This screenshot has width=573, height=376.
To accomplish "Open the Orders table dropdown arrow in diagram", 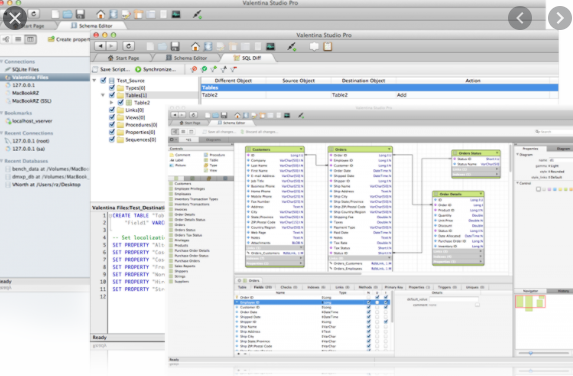I will 389,149.
